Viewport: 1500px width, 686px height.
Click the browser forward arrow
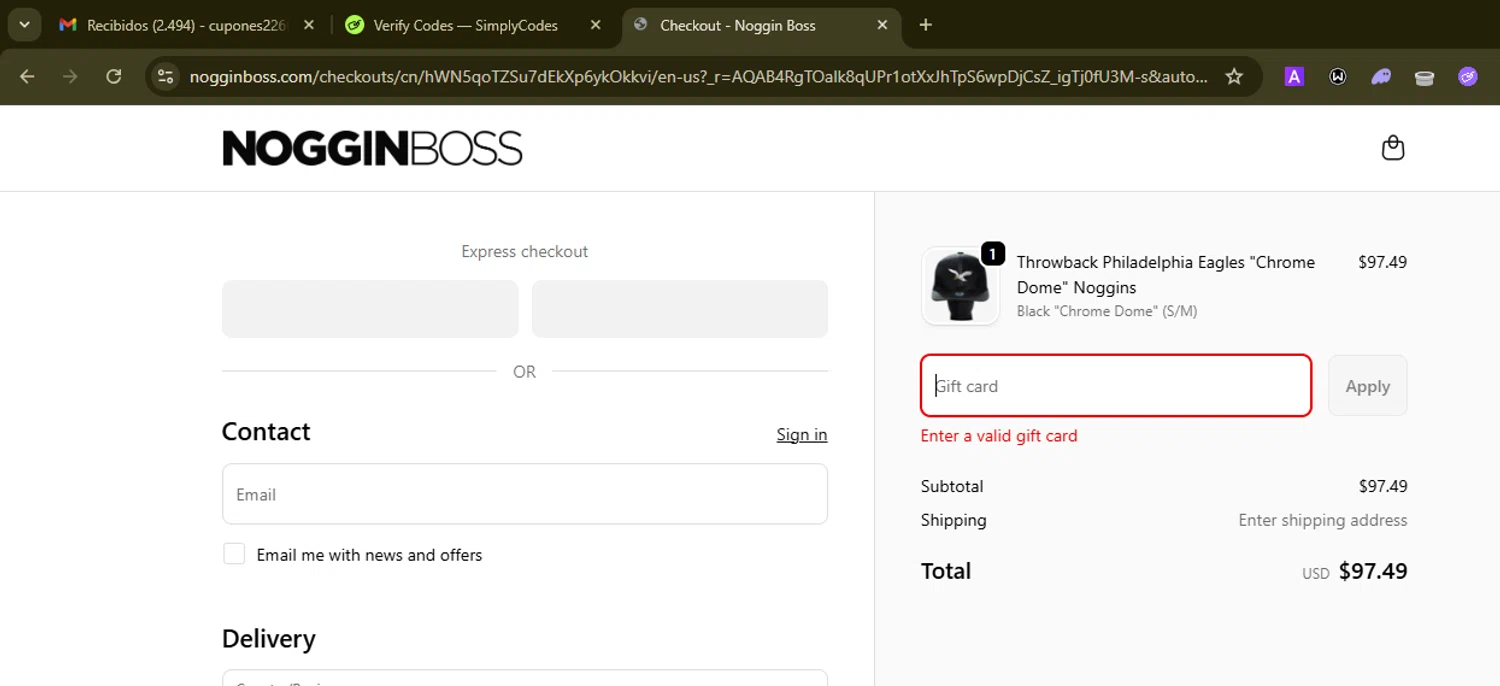point(70,76)
